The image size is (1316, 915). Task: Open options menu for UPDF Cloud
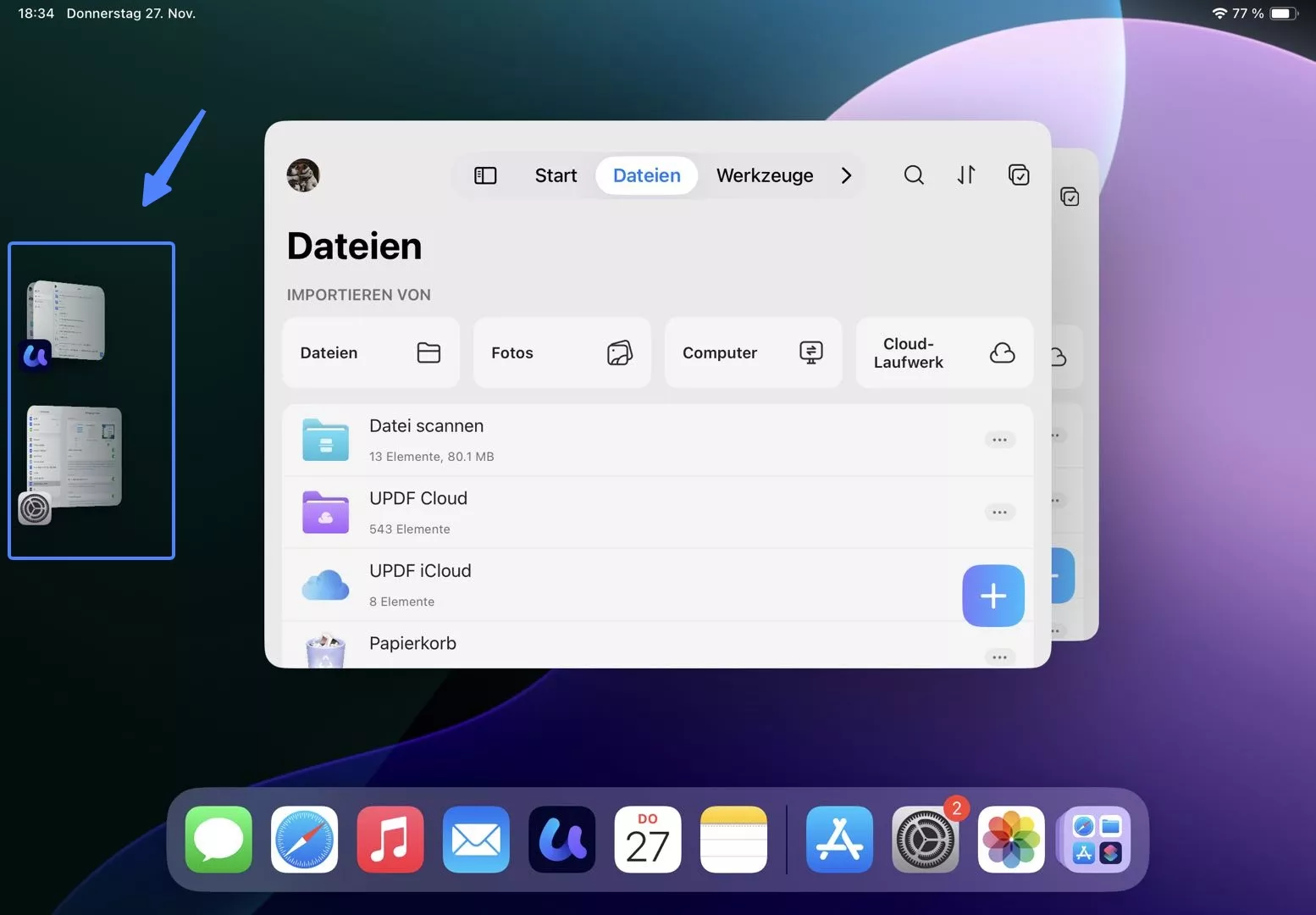999,512
